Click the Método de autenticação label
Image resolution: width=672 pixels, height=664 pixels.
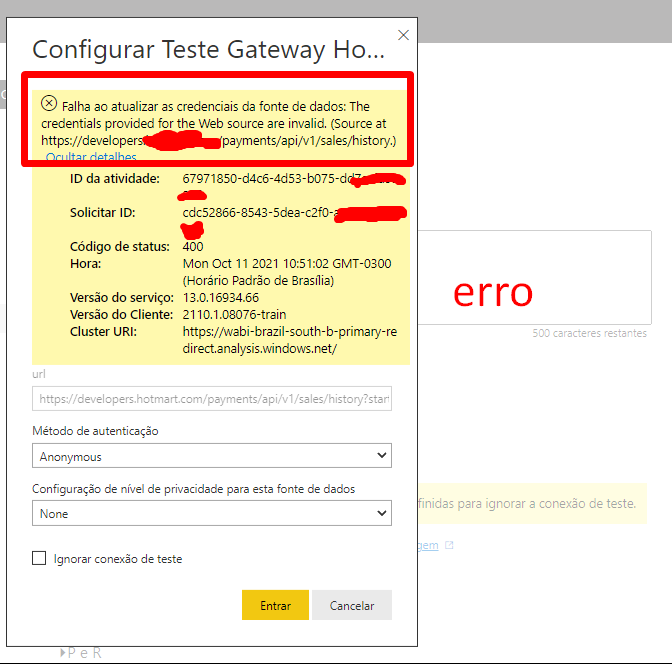click(95, 431)
